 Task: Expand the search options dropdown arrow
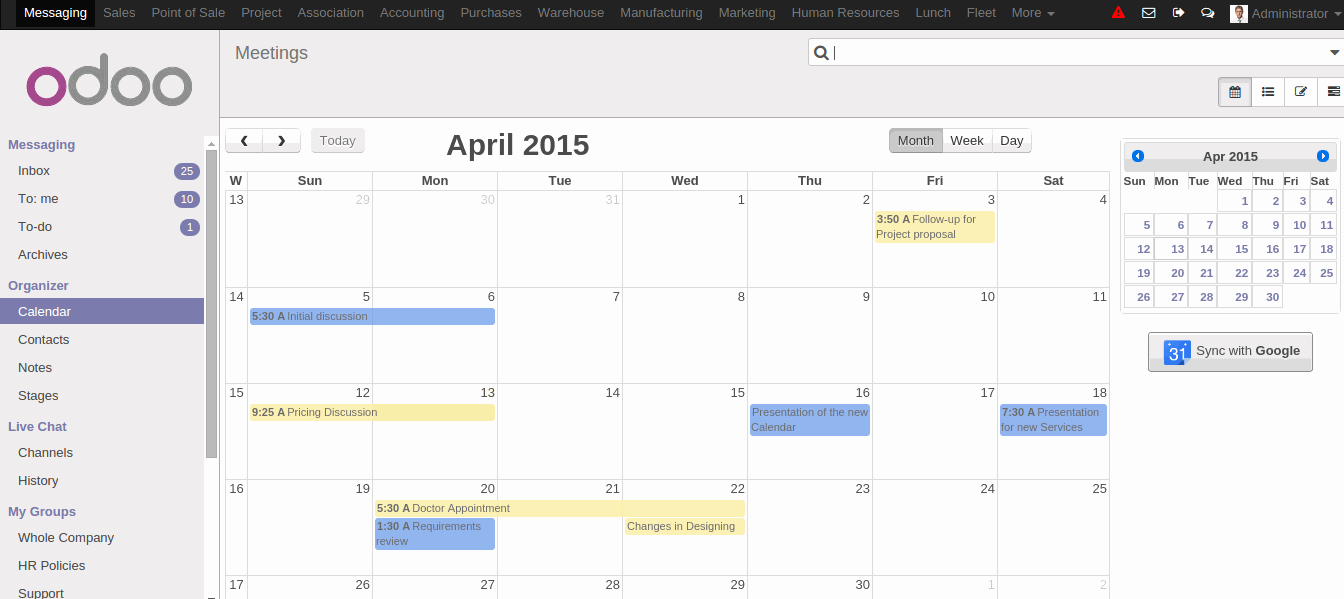point(1333,53)
